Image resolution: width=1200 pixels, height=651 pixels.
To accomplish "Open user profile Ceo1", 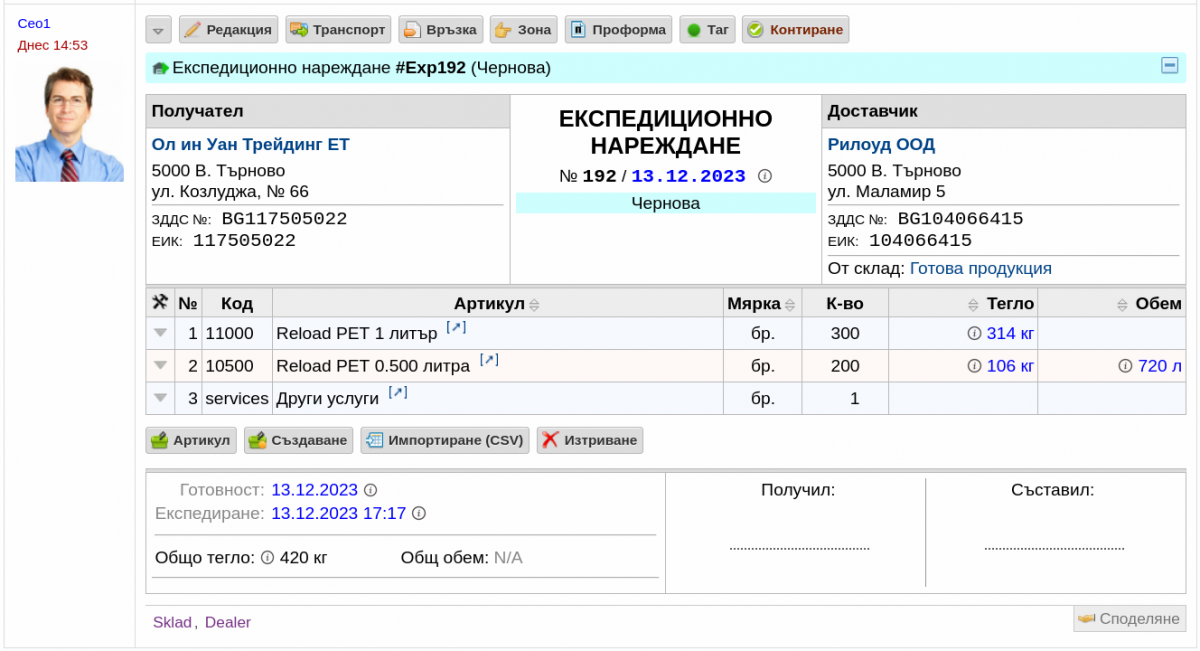I will (x=33, y=23).
